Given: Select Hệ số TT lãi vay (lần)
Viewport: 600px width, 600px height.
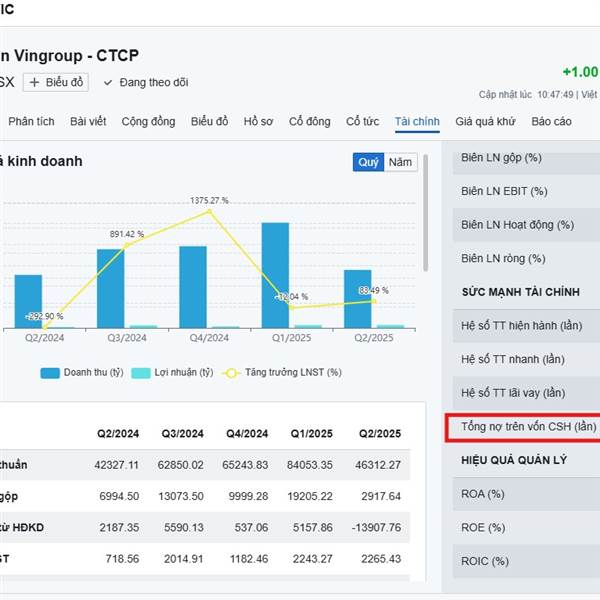Looking at the screenshot, I should (x=526, y=393).
